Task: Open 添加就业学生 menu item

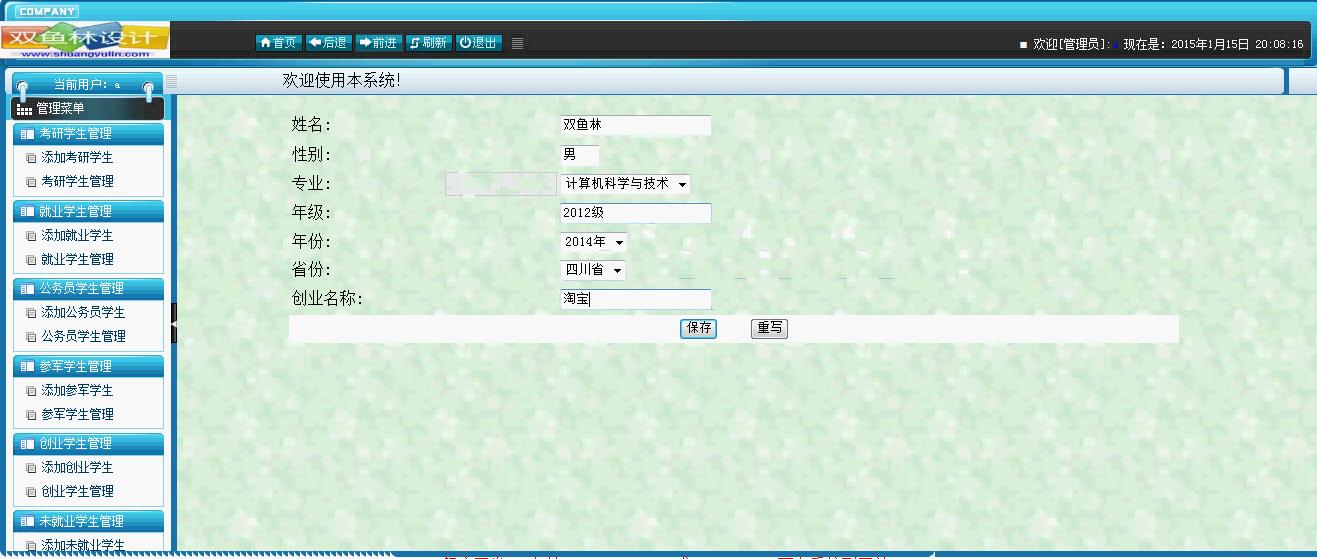Action: point(77,236)
